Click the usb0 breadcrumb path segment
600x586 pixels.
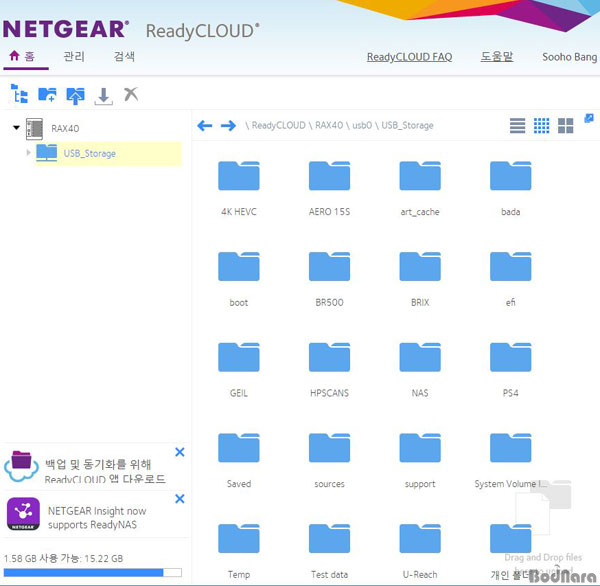pyautogui.click(x=362, y=126)
